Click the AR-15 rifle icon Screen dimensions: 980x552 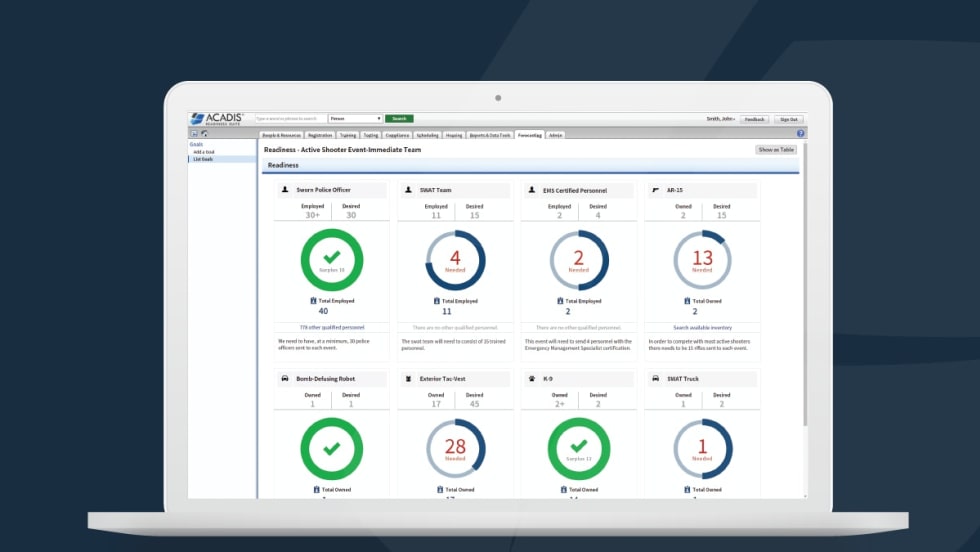[655, 189]
